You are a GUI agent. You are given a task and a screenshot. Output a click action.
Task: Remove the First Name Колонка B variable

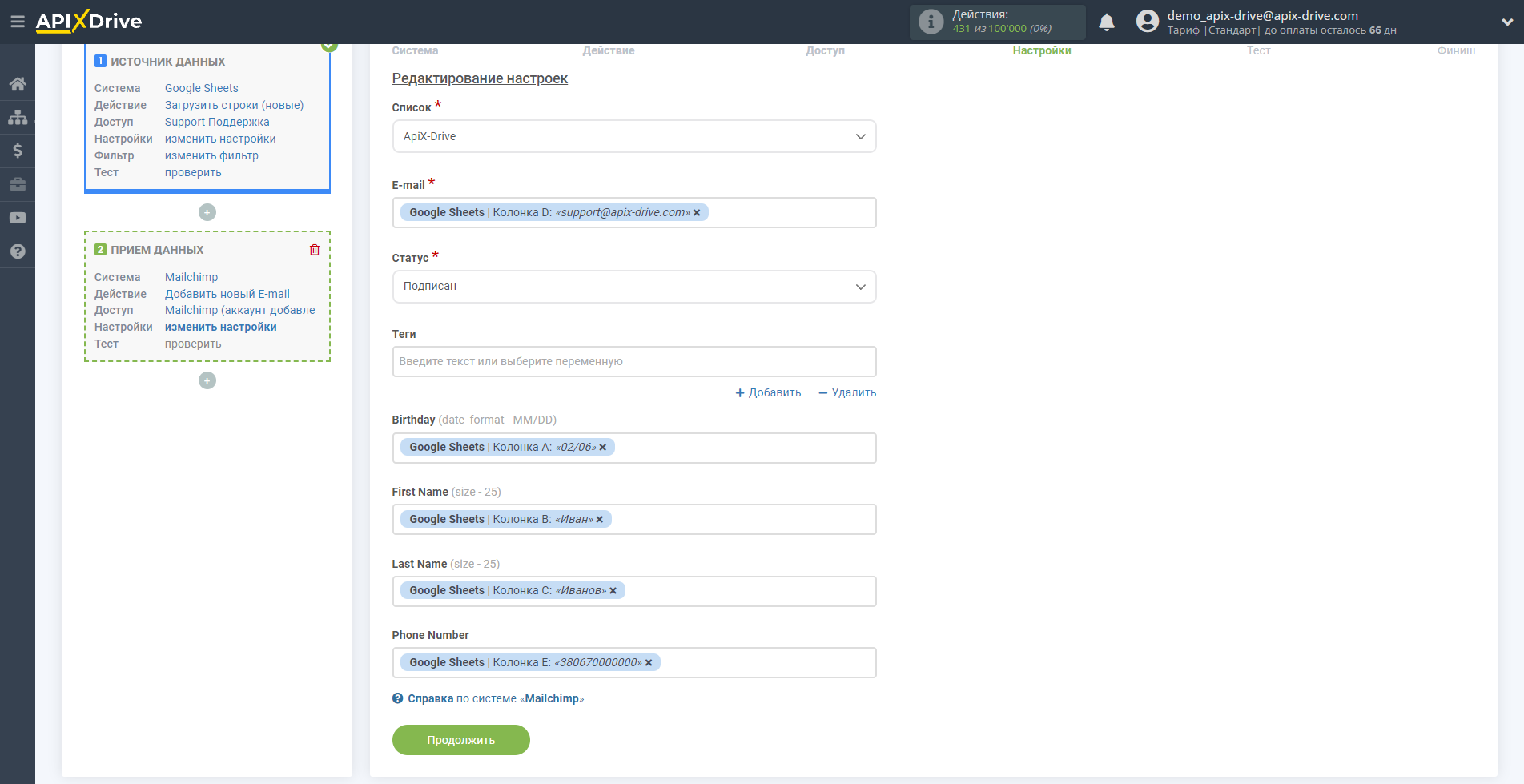pos(600,520)
